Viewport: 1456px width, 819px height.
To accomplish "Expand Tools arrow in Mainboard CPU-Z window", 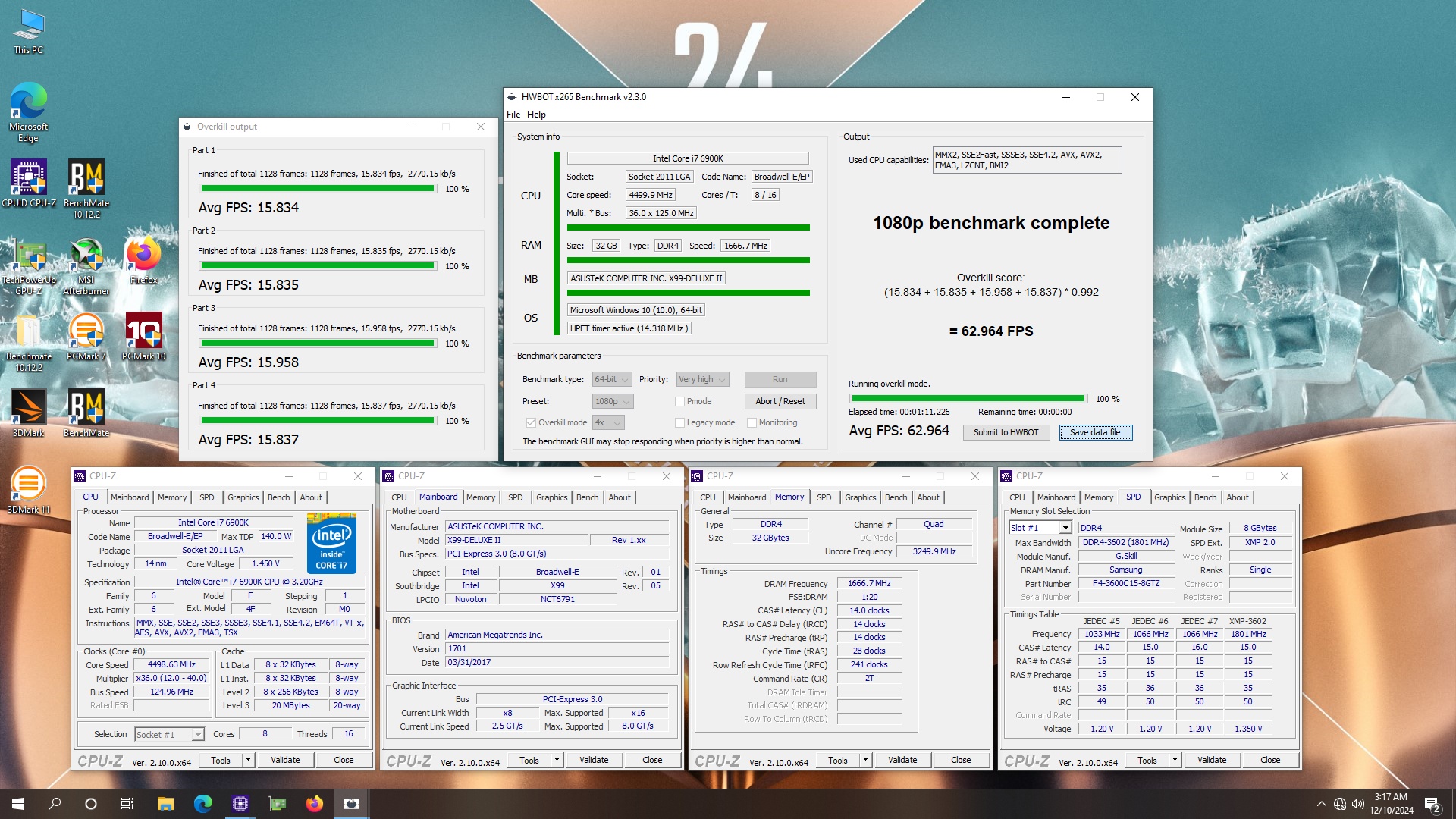I will (x=557, y=760).
